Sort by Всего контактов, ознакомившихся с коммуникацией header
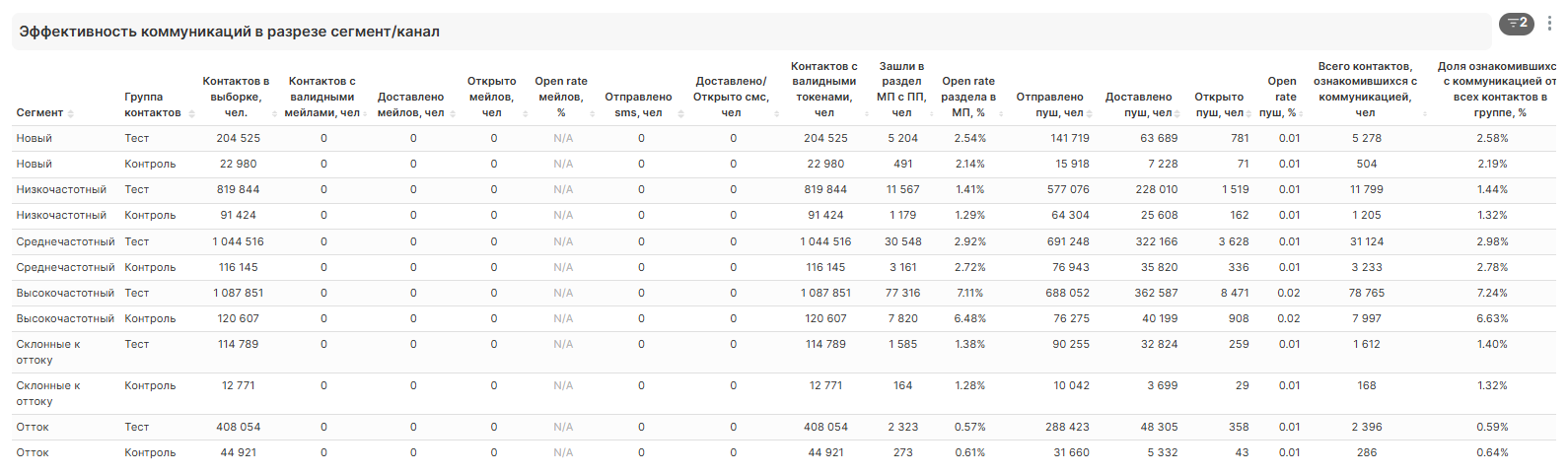 click(1365, 89)
